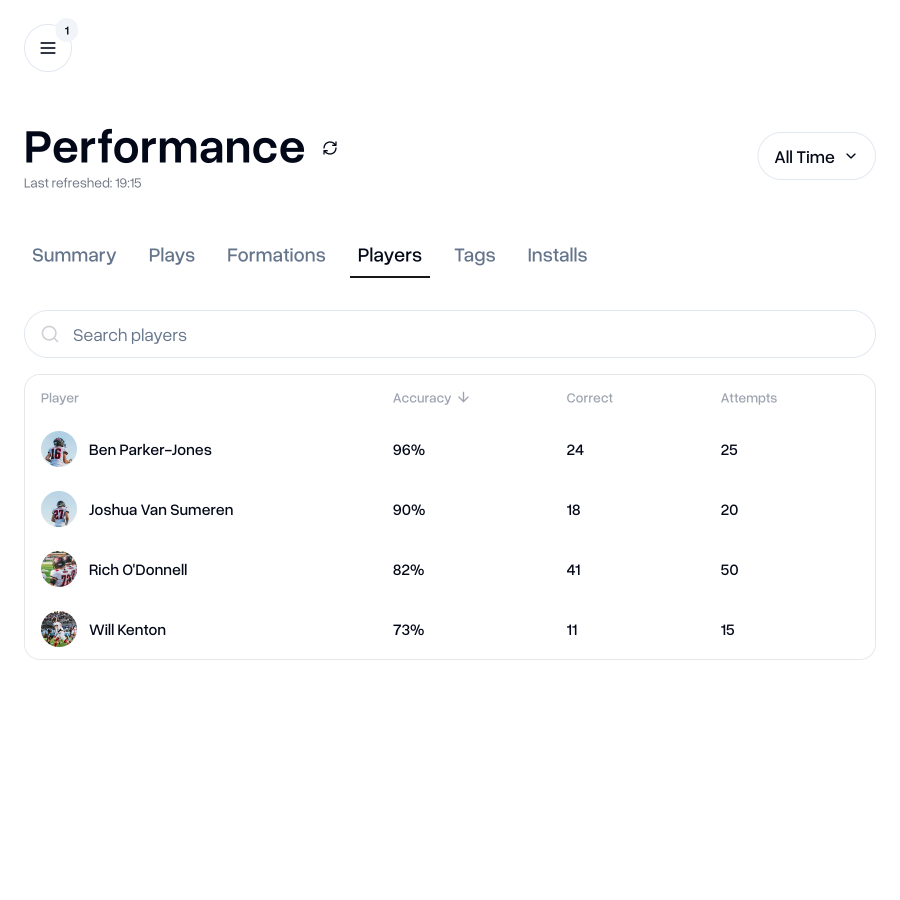Screen dimensions: 900x900
Task: Expand sorting options on the Player column
Action: (x=60, y=398)
